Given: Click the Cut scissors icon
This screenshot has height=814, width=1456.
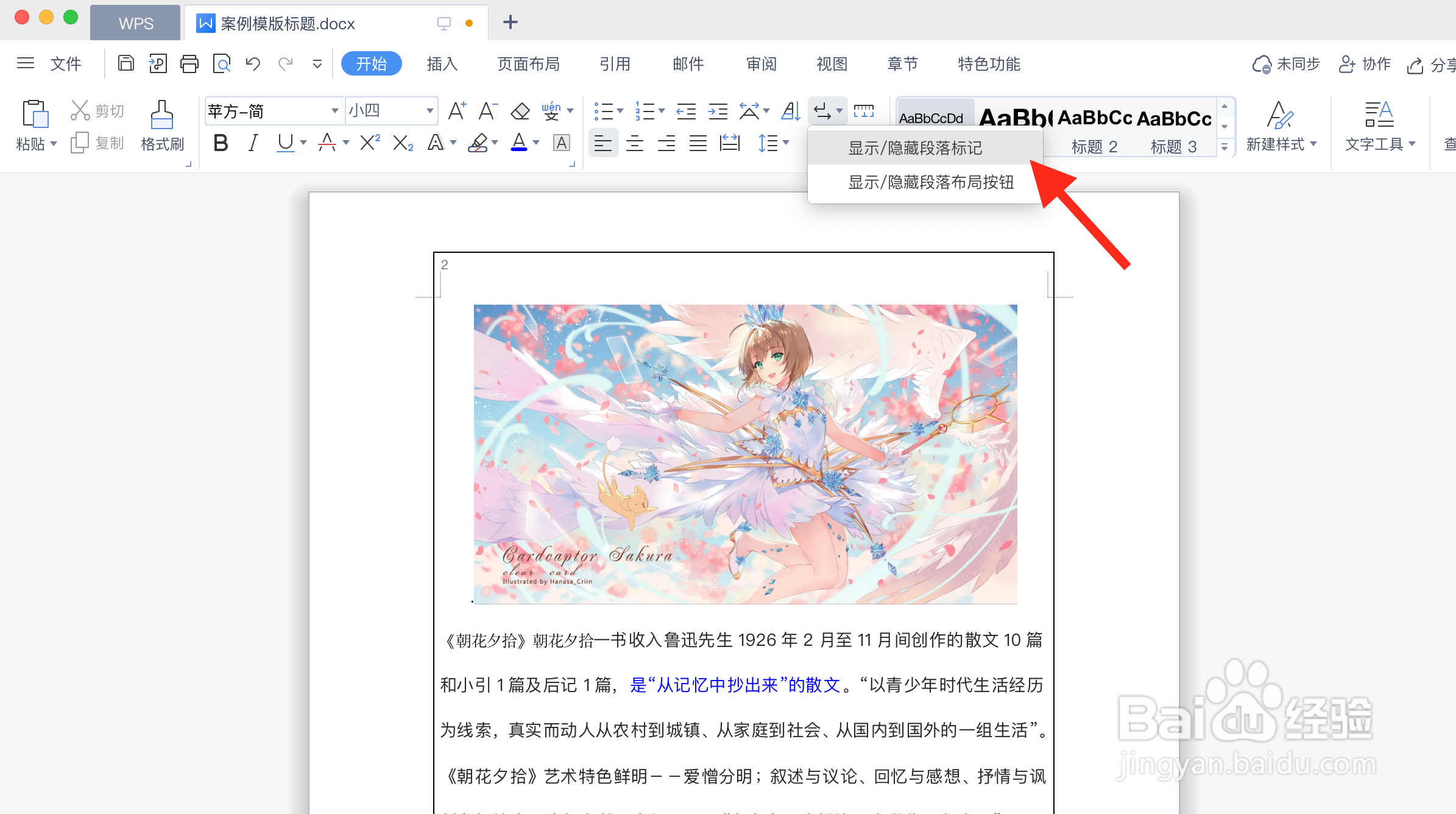Looking at the screenshot, I should click(80, 110).
